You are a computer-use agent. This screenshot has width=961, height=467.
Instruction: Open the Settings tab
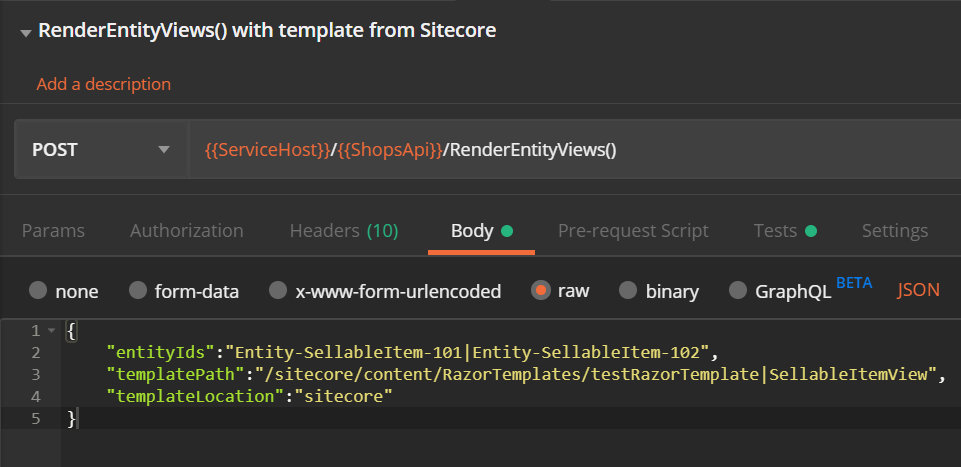pyautogui.click(x=895, y=231)
